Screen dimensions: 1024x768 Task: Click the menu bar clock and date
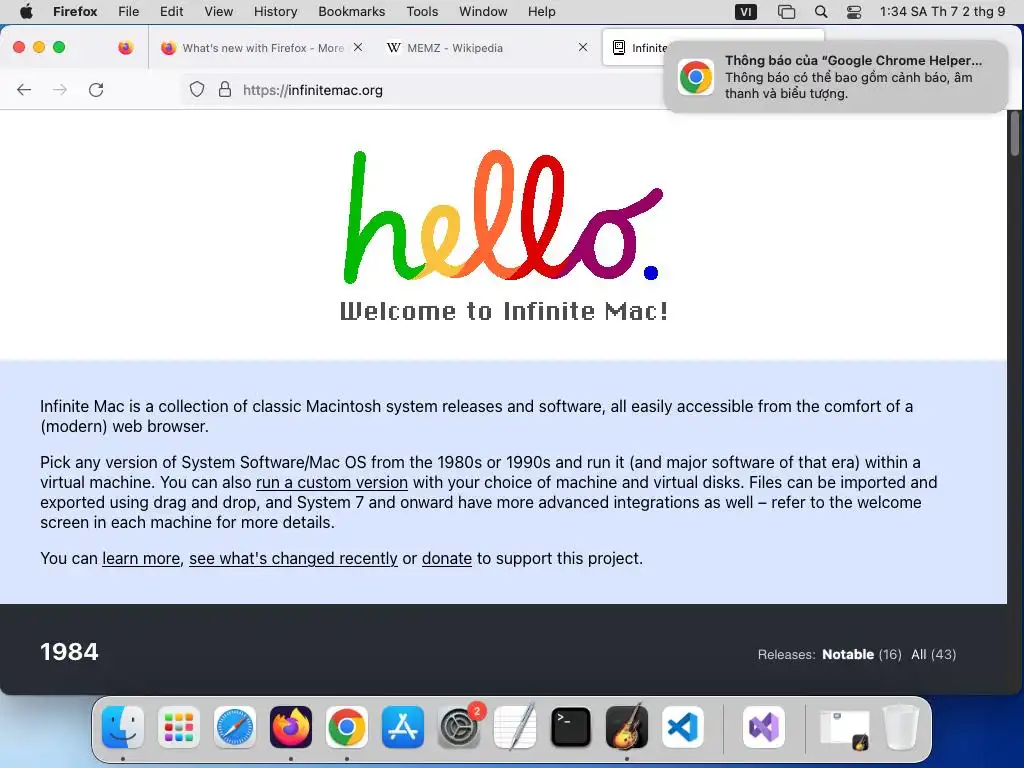point(942,11)
